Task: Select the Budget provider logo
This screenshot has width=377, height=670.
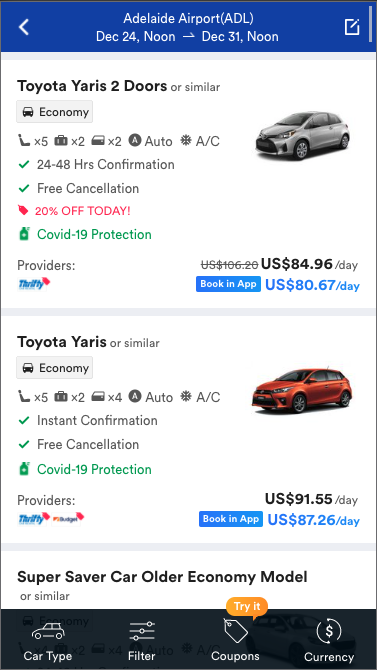Action: point(68,519)
